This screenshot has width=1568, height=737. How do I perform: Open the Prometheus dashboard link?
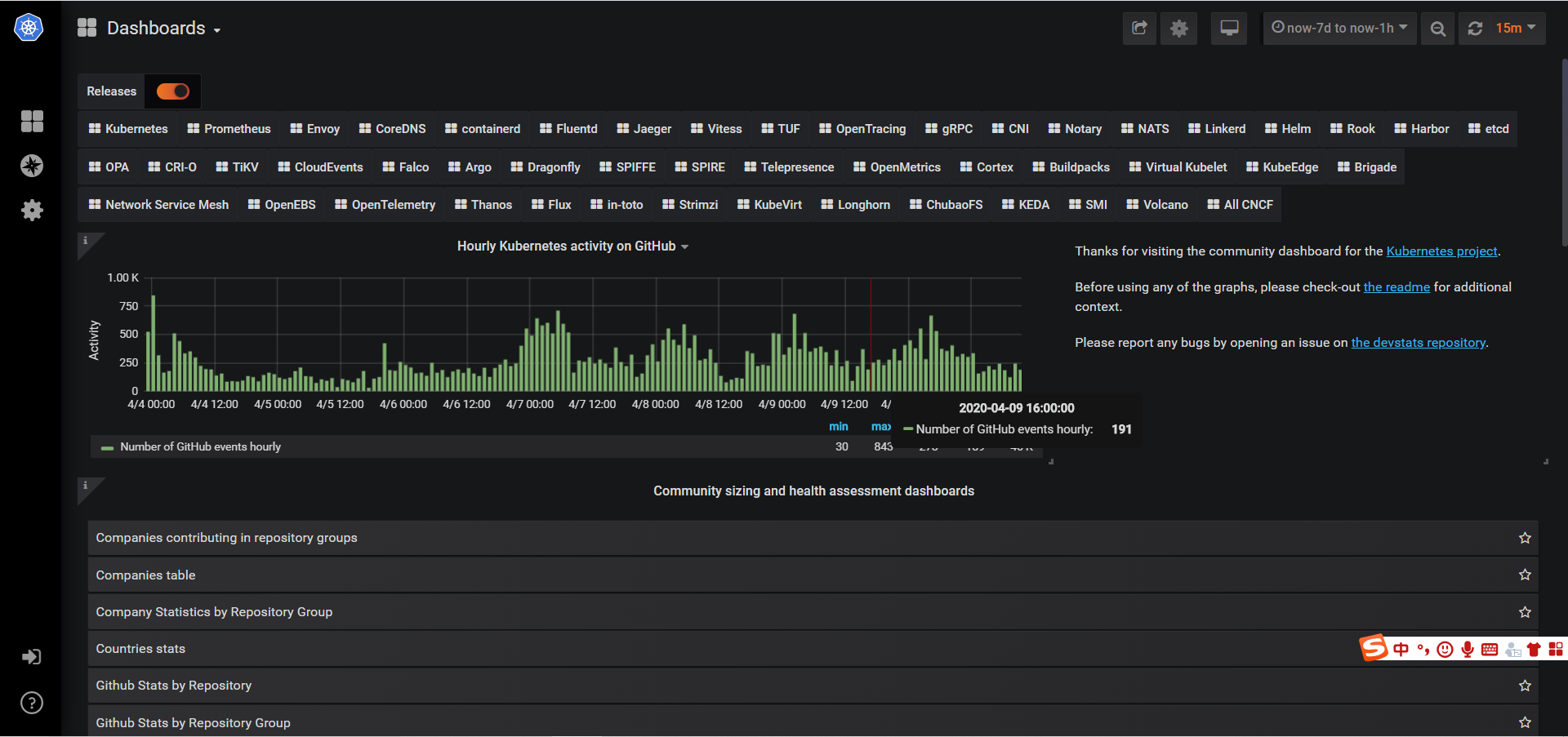coord(229,129)
